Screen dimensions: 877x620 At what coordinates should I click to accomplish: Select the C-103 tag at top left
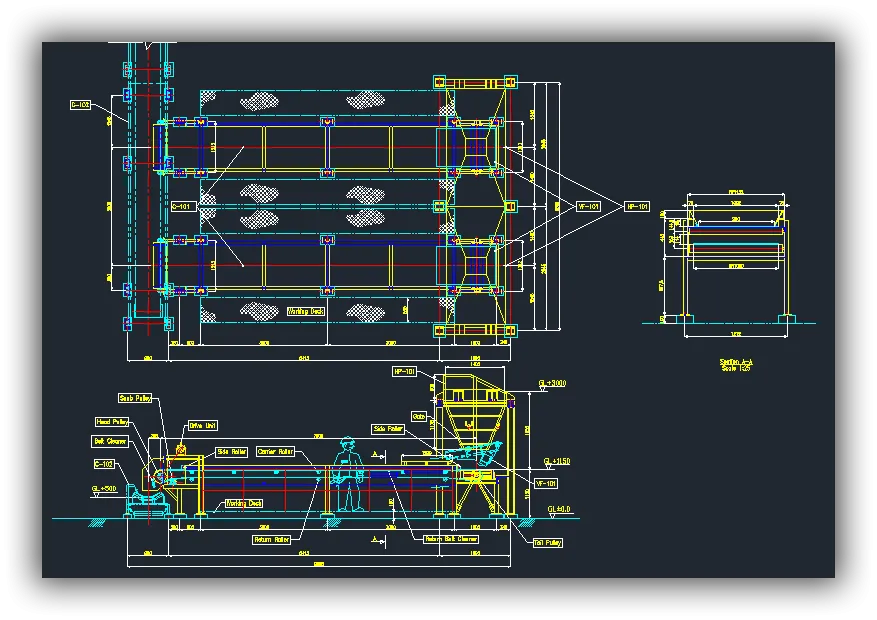pos(81,103)
